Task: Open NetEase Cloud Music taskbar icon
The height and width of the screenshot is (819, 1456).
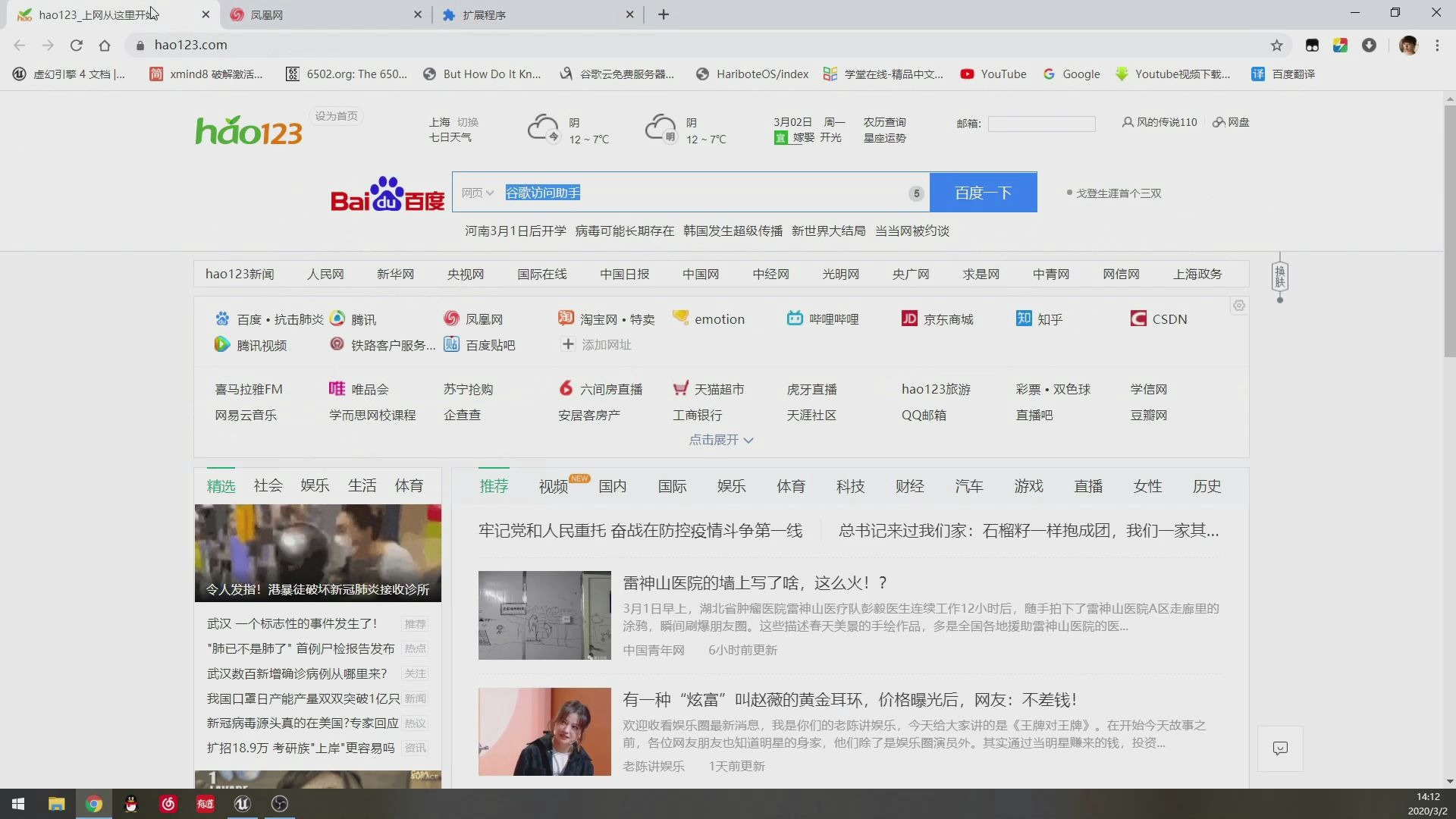Action: 168,804
